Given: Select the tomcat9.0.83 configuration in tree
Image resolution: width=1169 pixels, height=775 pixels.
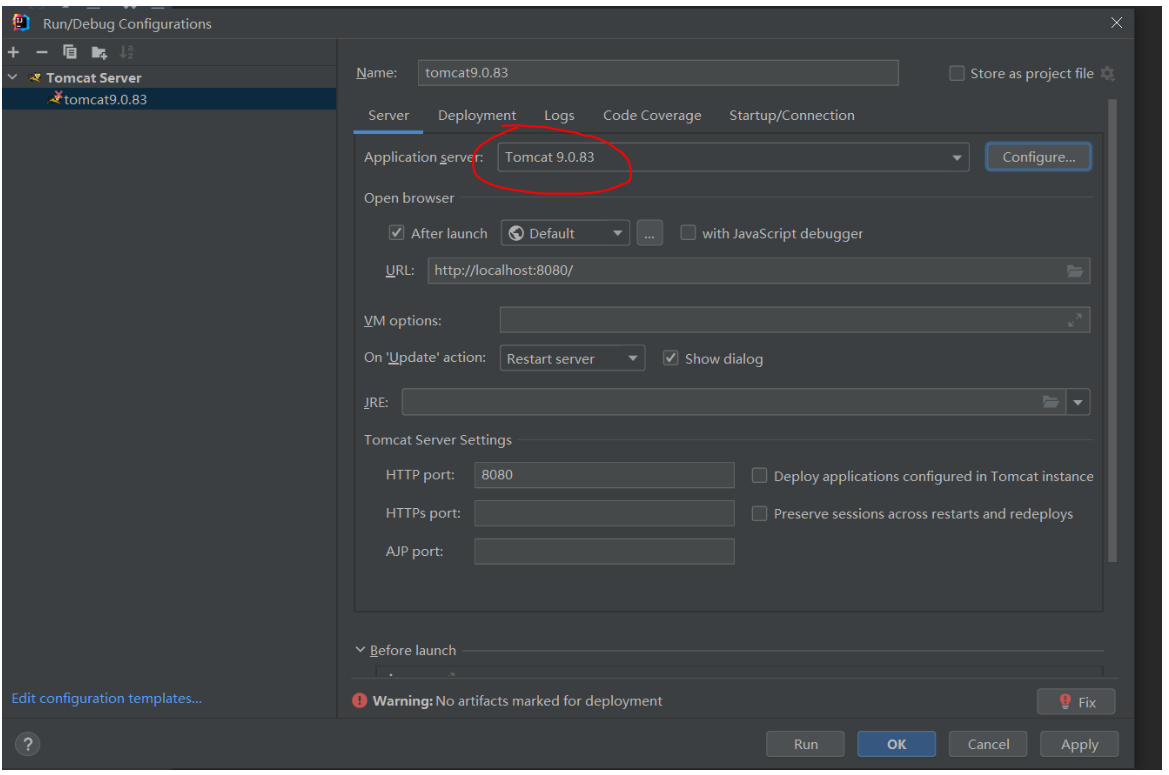Looking at the screenshot, I should point(169,99).
